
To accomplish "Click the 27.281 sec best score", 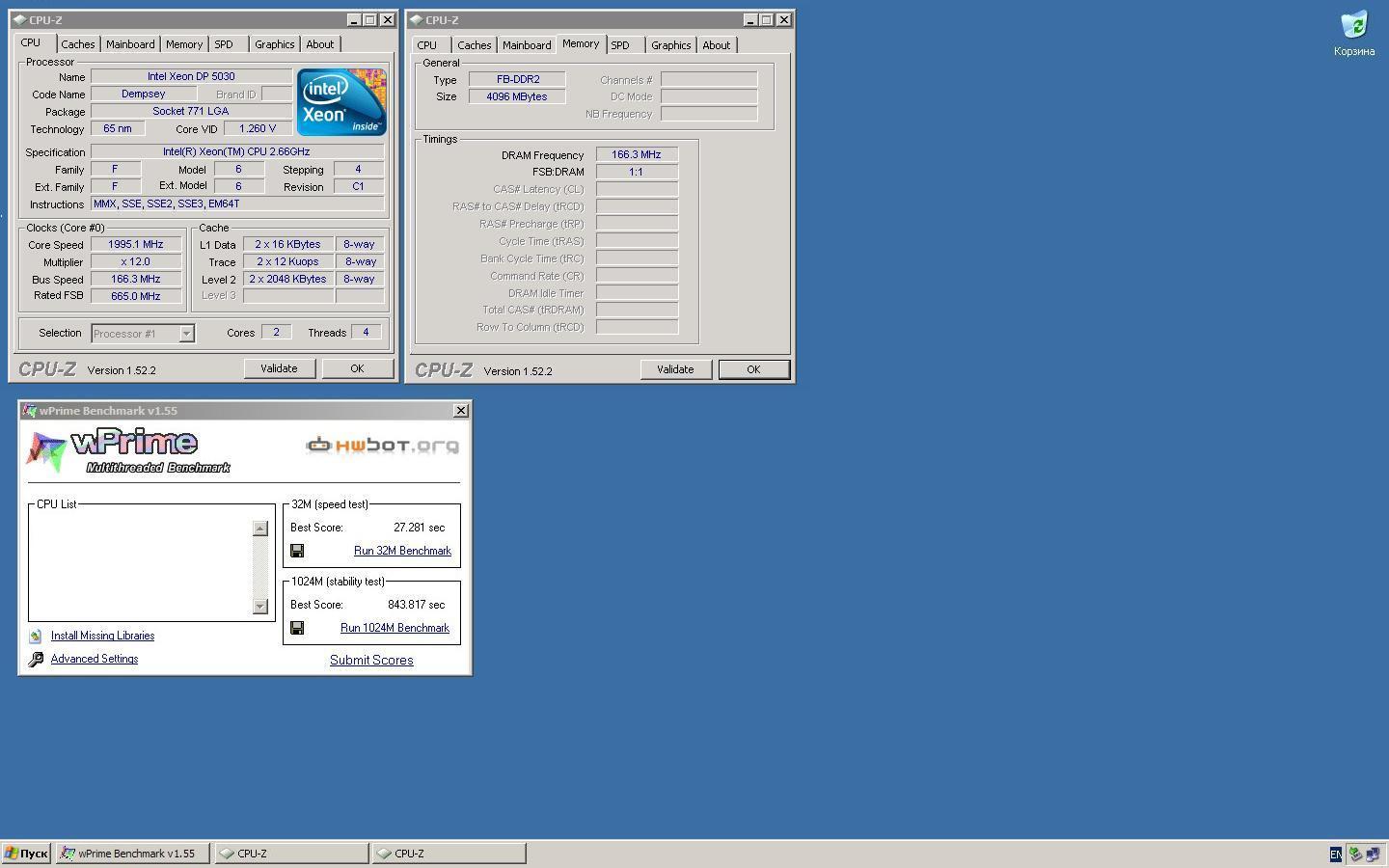I will click(x=419, y=528).
